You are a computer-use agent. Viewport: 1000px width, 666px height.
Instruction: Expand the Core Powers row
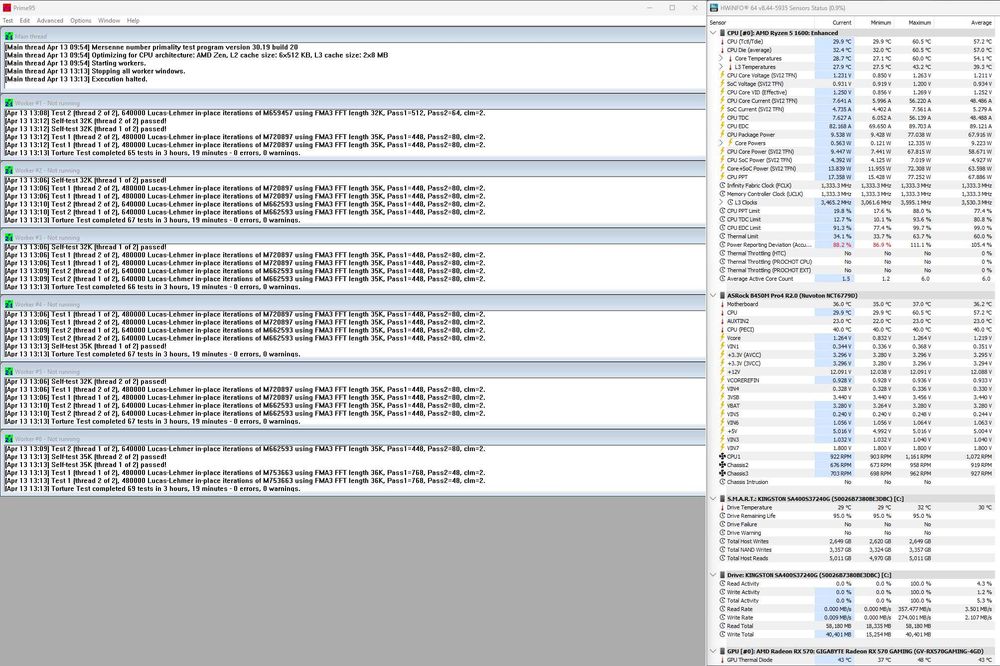721,143
